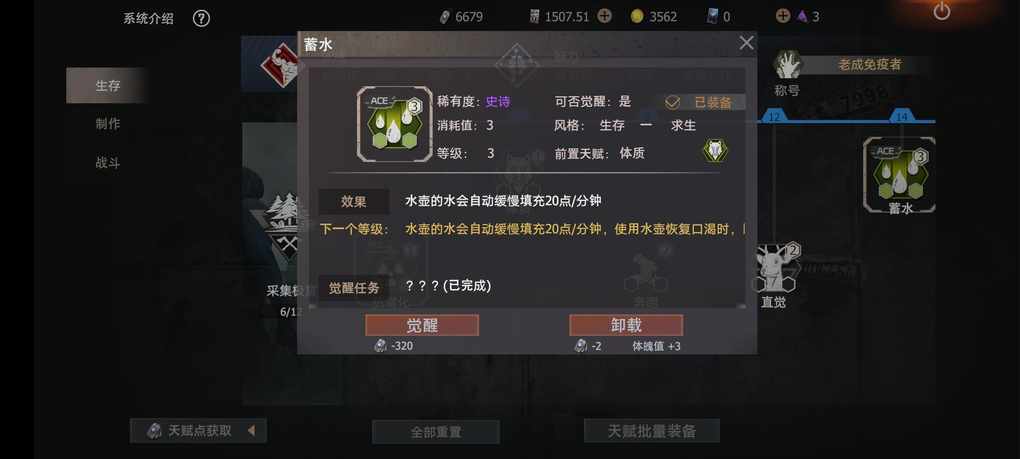The width and height of the screenshot is (1020, 459).
Task: Select level marker 14 on progress bar
Action: 901,117
